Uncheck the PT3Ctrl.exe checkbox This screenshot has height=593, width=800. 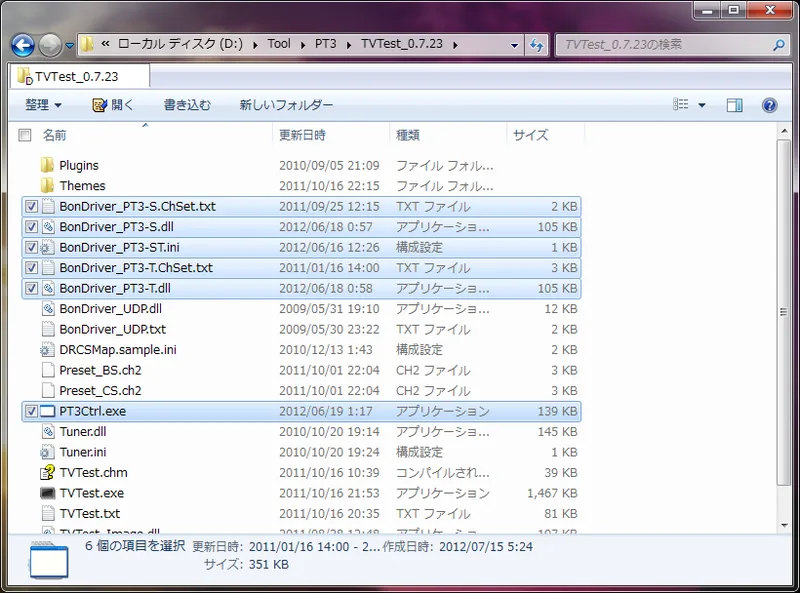32,411
